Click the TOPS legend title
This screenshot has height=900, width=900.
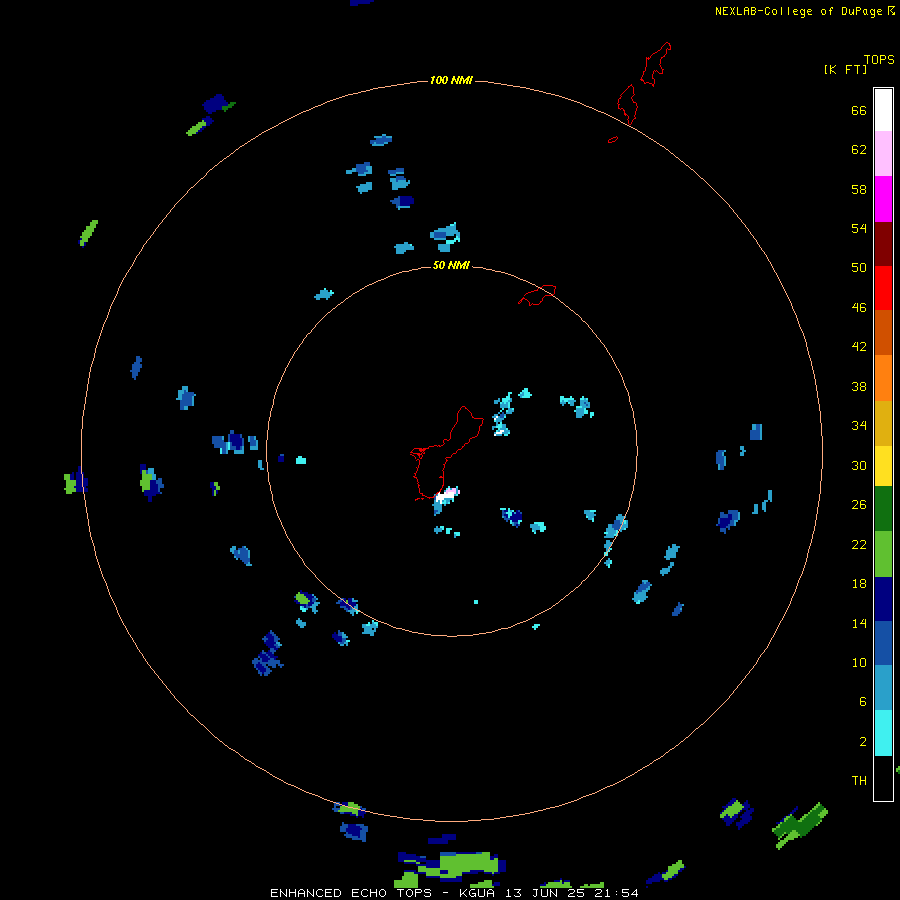[879, 59]
